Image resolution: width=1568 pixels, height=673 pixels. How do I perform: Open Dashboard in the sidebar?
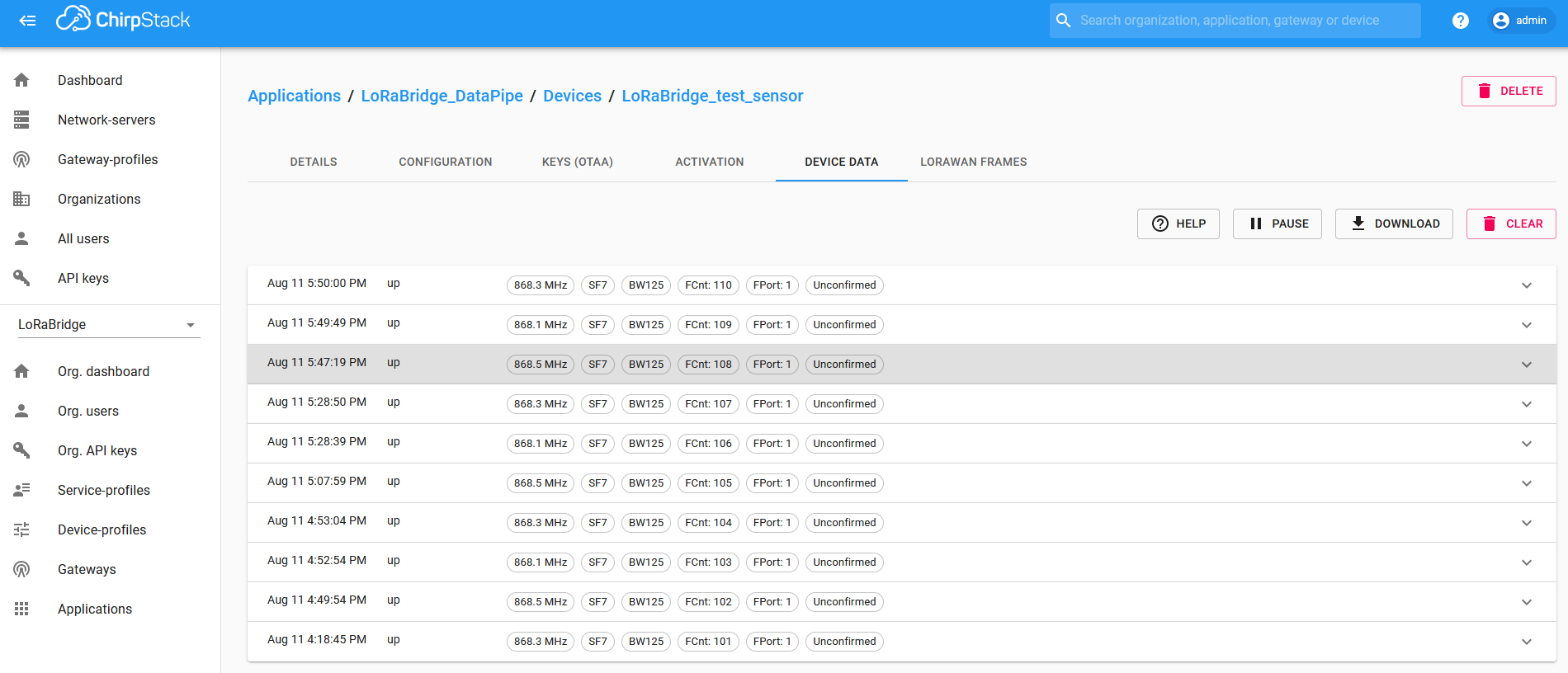pos(110,80)
